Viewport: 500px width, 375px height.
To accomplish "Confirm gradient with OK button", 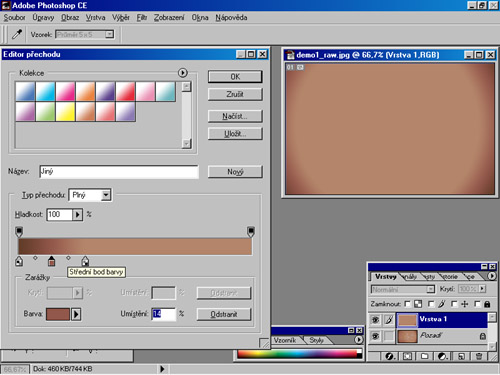I will (x=235, y=77).
